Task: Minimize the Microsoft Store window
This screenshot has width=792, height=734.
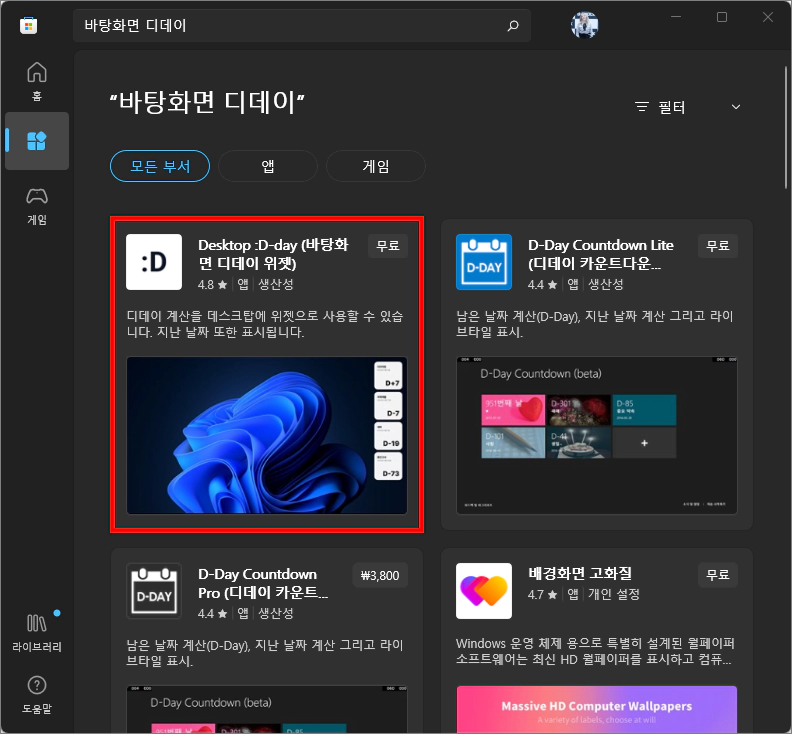Action: (676, 17)
